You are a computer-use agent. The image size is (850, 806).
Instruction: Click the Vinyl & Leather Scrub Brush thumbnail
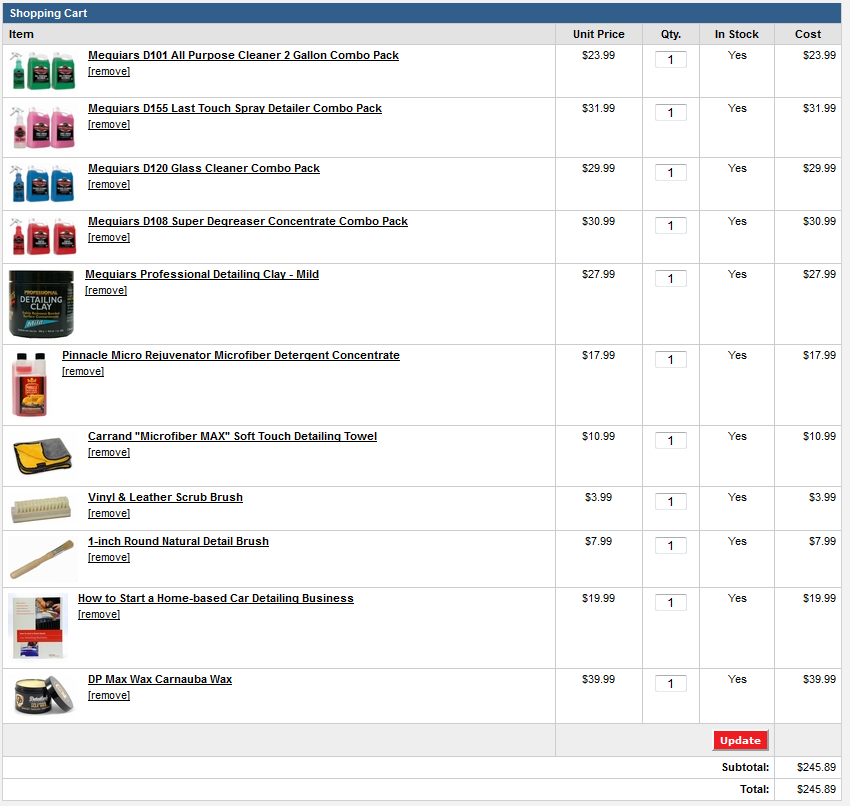click(x=41, y=509)
